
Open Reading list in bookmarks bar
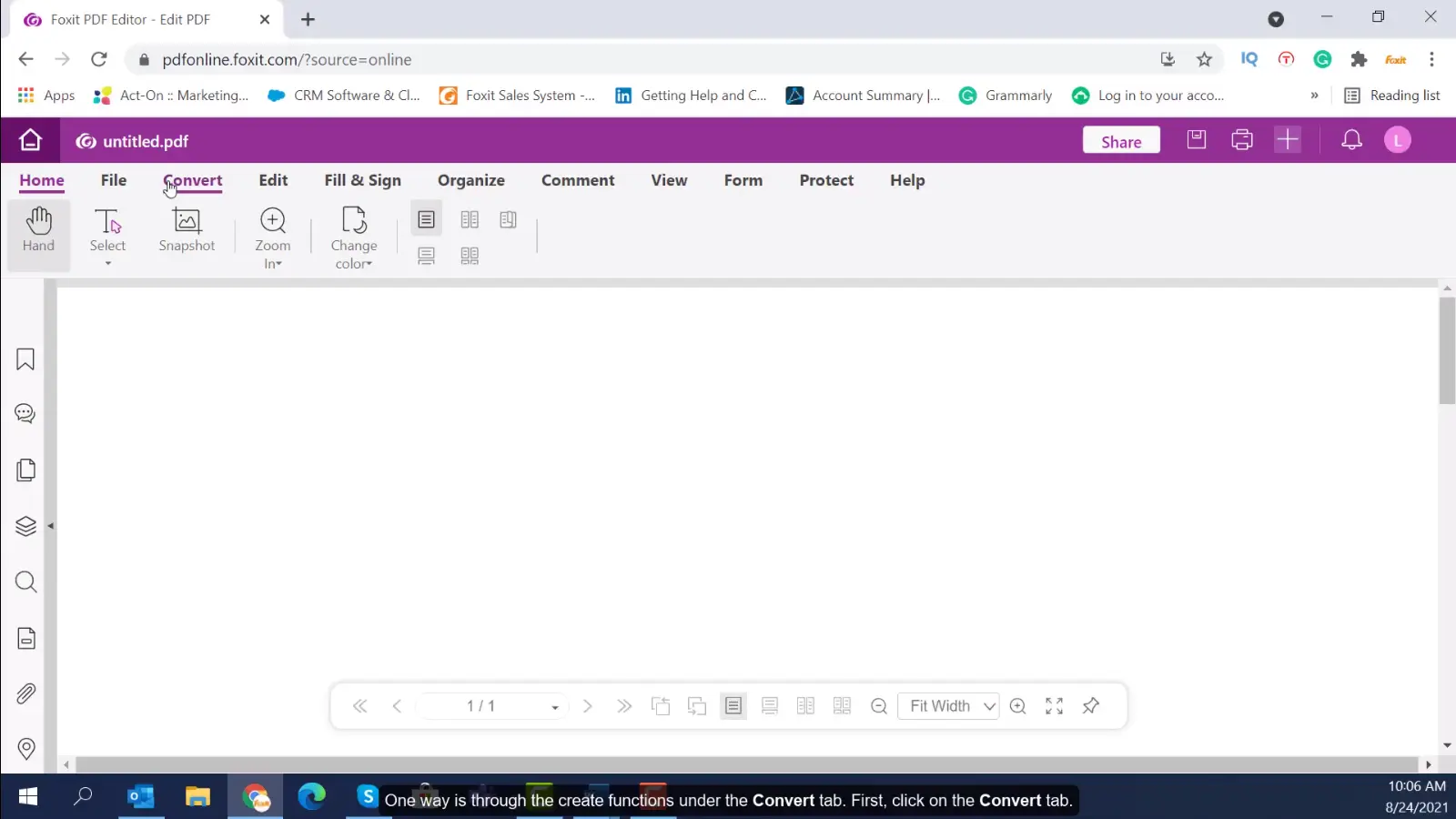pos(1392,96)
